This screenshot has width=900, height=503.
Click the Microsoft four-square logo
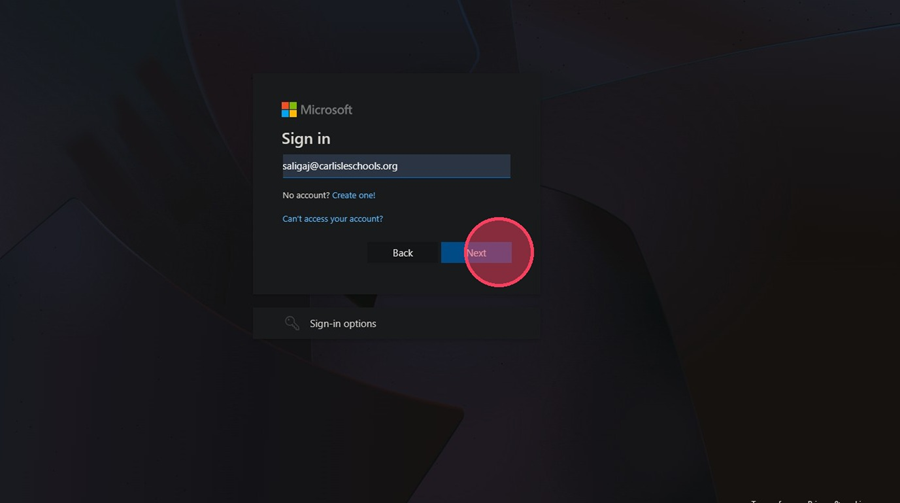click(x=289, y=109)
